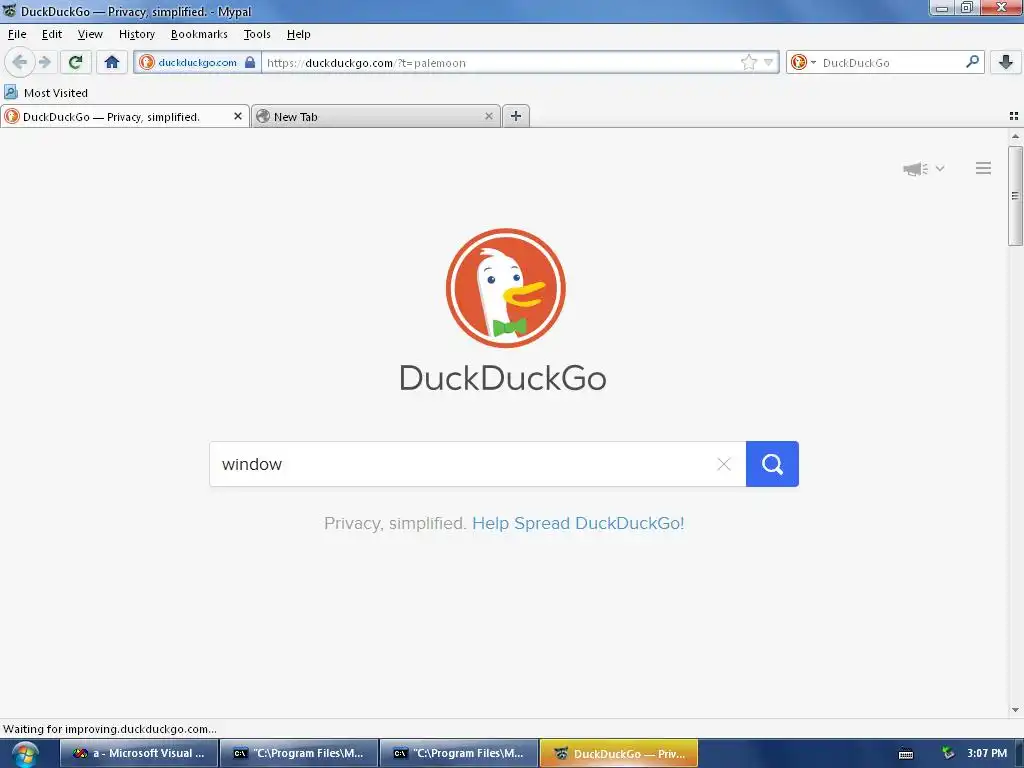The width and height of the screenshot is (1024, 768).
Task: Open the Downloads arrow button
Action: (1006, 62)
